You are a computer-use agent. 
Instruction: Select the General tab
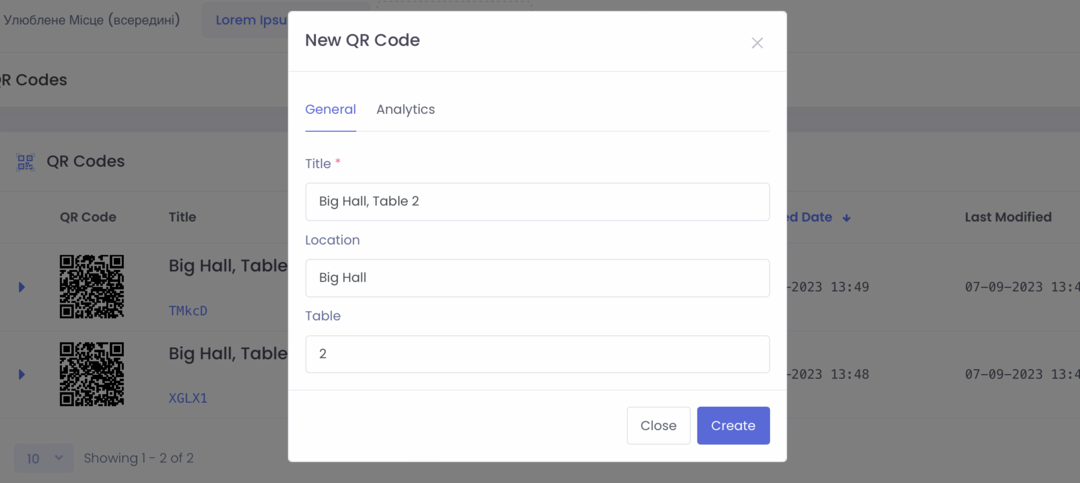pyautogui.click(x=331, y=109)
